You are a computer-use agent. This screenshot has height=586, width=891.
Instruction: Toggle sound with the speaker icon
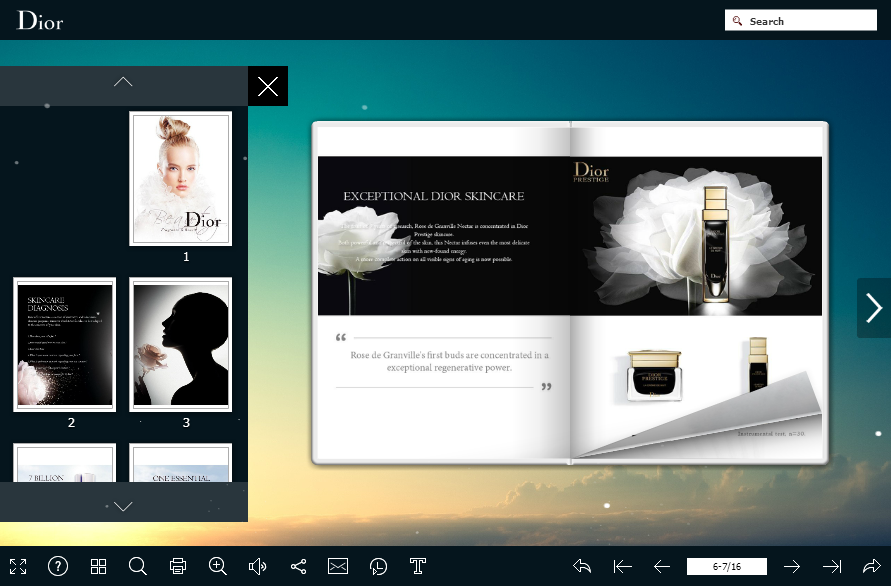coord(257,566)
